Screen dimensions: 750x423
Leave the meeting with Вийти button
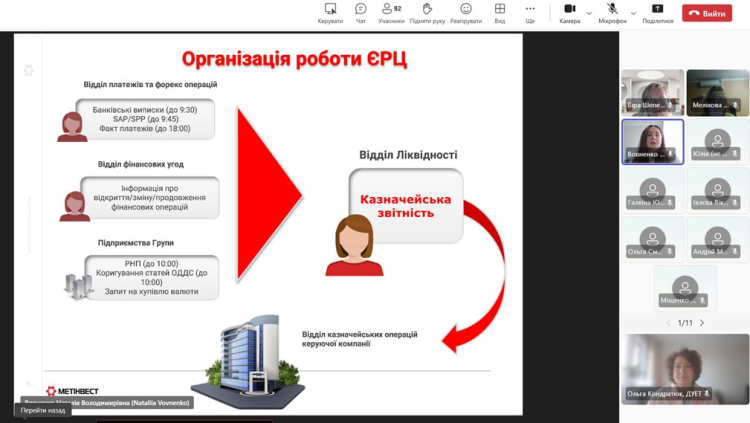(x=707, y=13)
